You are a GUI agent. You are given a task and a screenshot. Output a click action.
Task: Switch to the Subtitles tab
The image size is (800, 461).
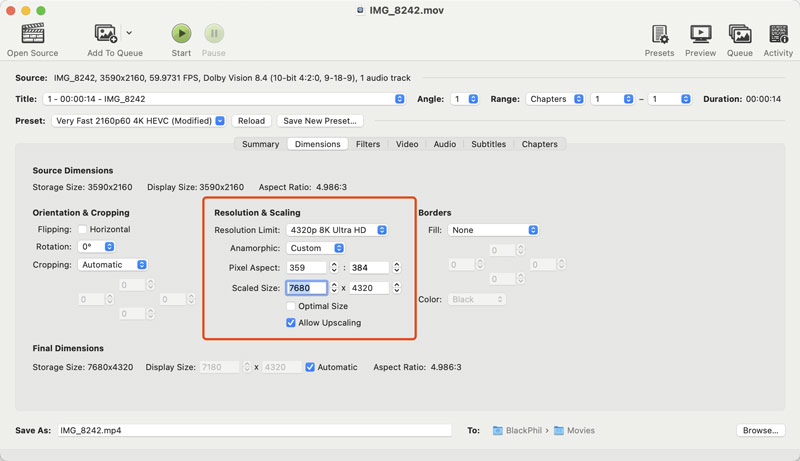[x=488, y=144]
